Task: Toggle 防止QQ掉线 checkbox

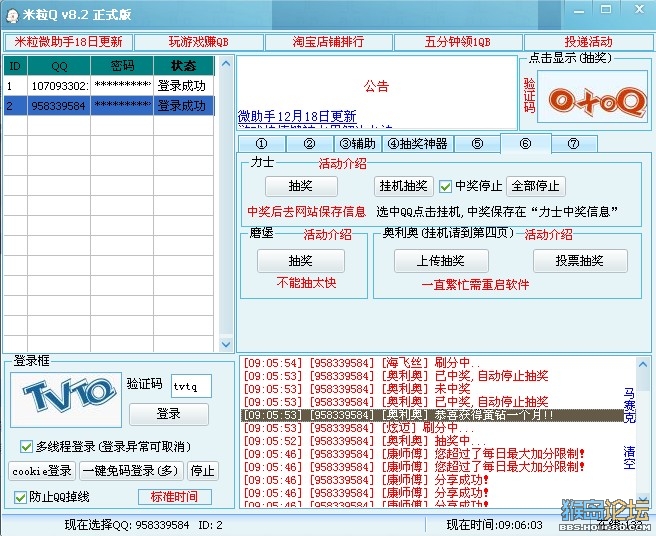Action: point(20,497)
